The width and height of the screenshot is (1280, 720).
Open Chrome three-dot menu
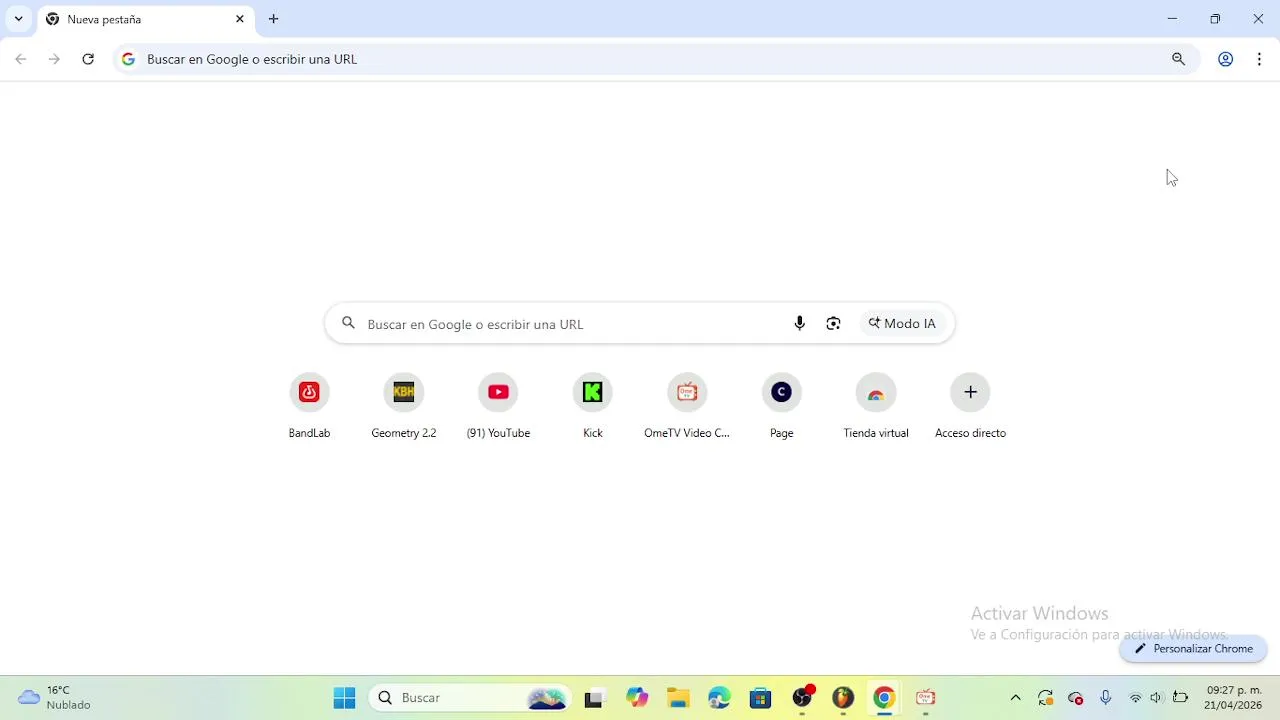pos(1259,59)
